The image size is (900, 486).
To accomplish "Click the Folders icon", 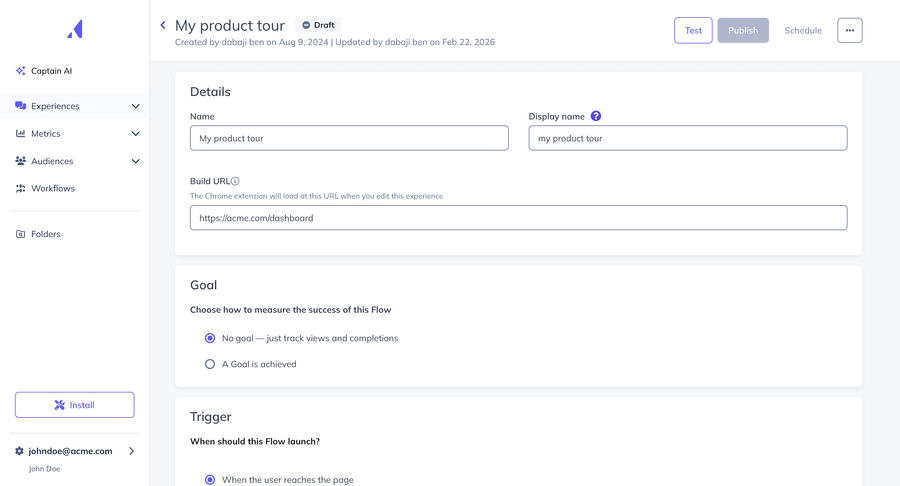I will point(21,234).
